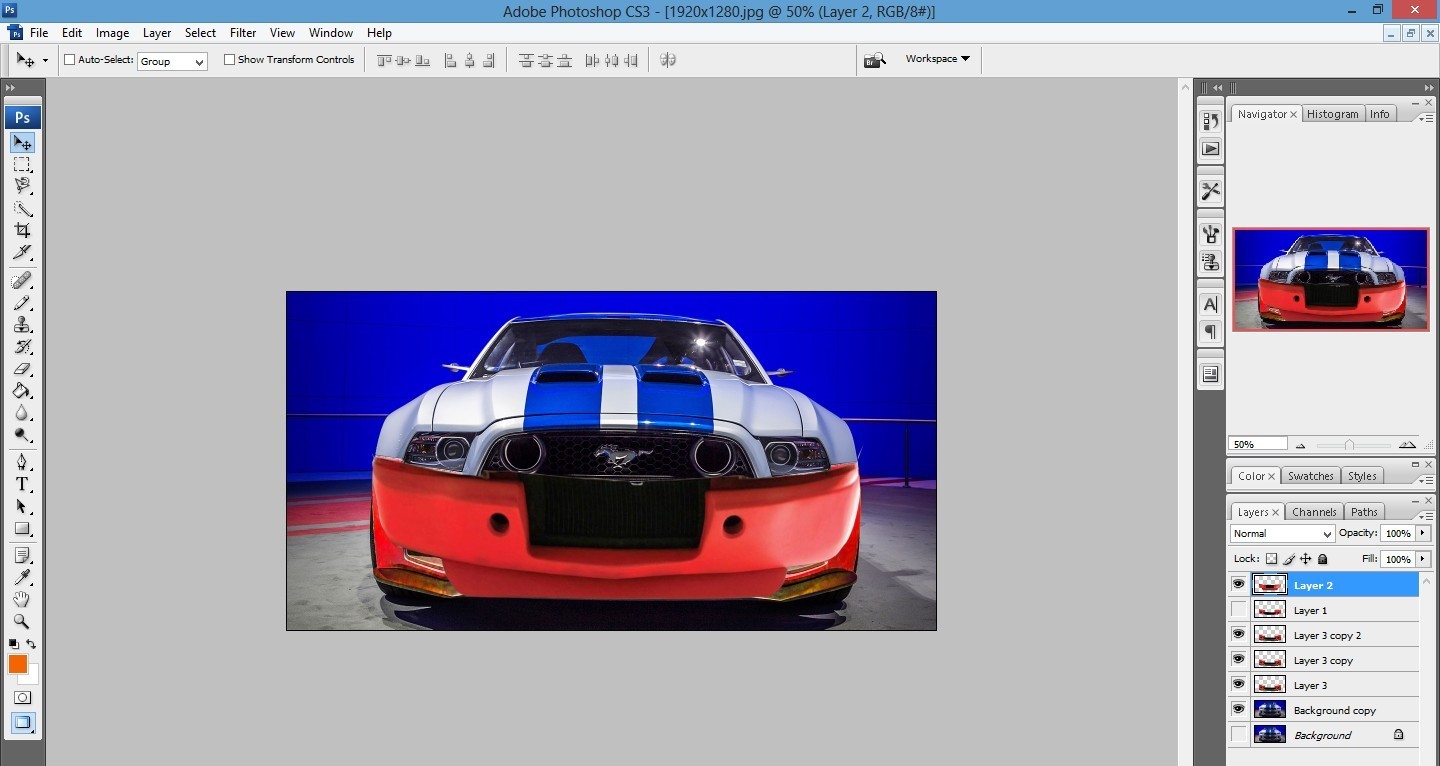Open the Layers panel options menu
The height and width of the screenshot is (766, 1440).
tap(1426, 516)
